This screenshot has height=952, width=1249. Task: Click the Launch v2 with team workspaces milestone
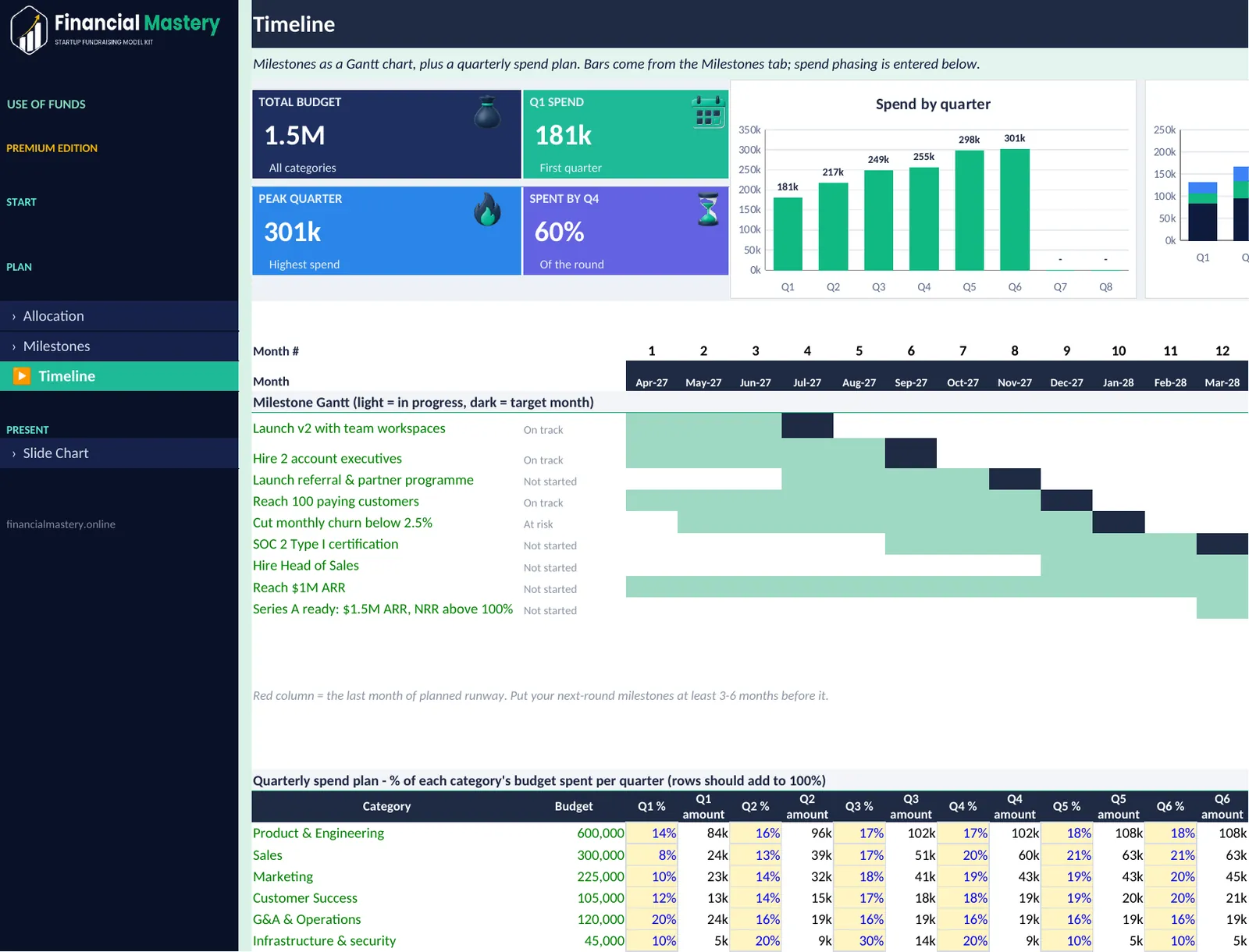point(349,428)
